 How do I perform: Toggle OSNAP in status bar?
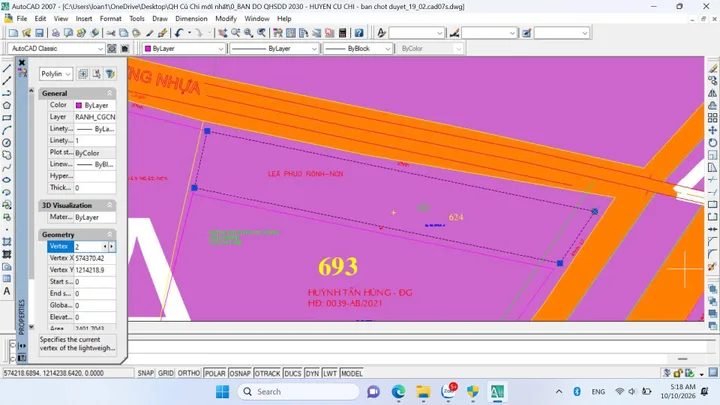pyautogui.click(x=240, y=373)
